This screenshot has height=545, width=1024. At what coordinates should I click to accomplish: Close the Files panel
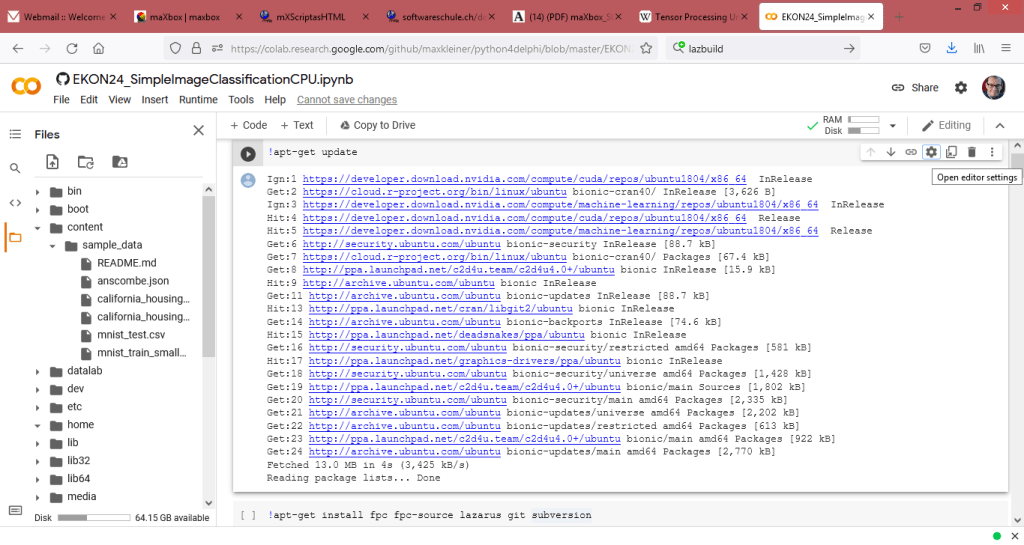click(198, 131)
